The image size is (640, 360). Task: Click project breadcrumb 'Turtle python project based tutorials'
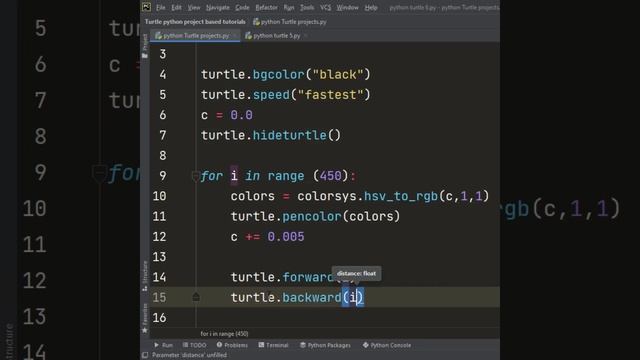[x=195, y=22]
